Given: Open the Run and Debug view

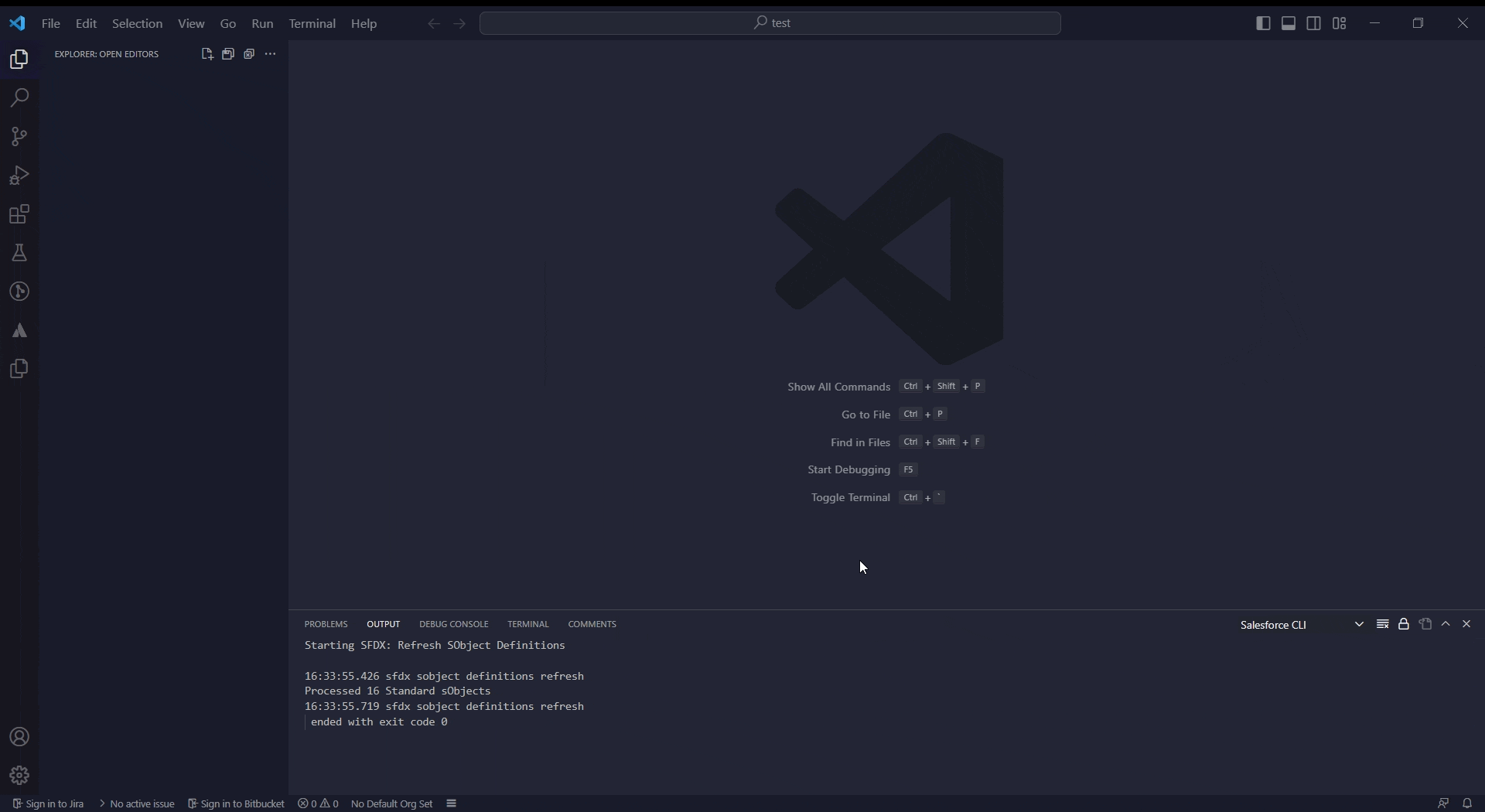Looking at the screenshot, I should (19, 176).
